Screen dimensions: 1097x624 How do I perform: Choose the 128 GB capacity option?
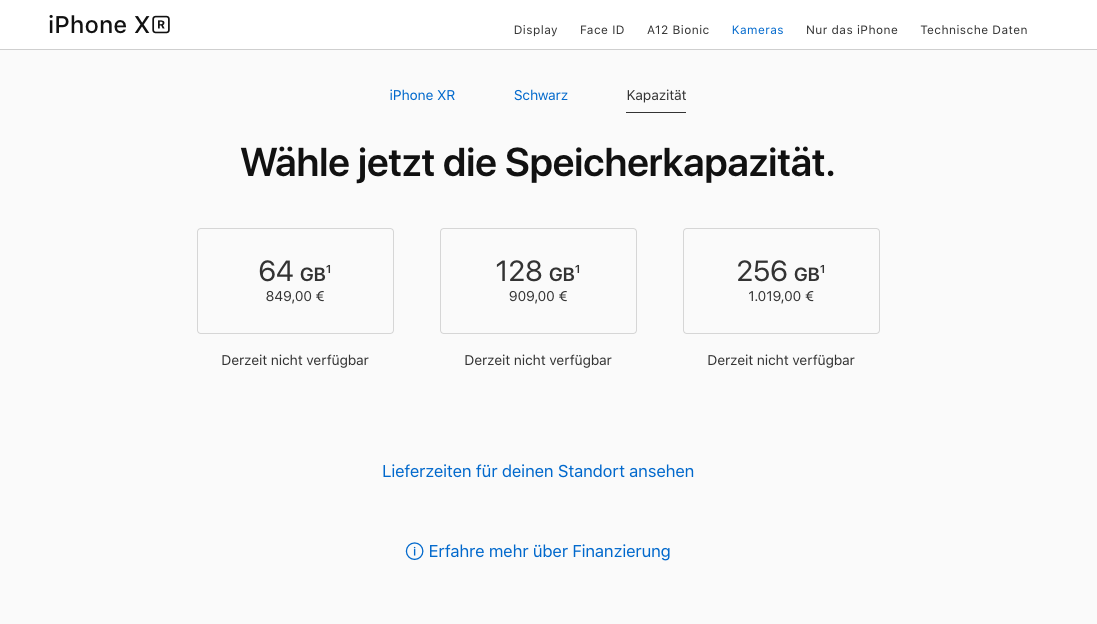(538, 281)
